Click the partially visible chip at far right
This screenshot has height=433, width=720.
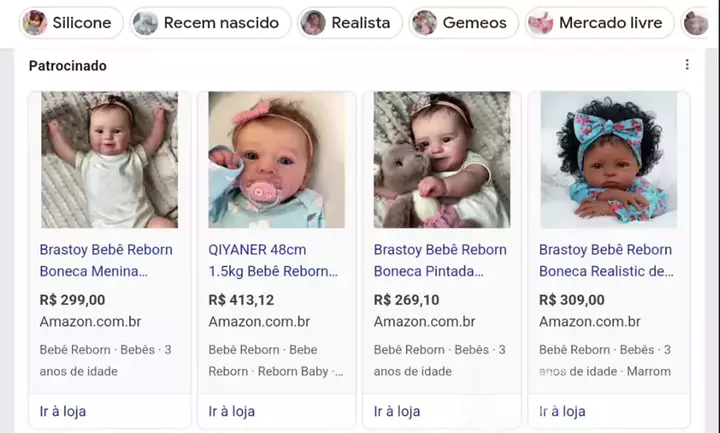pos(697,23)
